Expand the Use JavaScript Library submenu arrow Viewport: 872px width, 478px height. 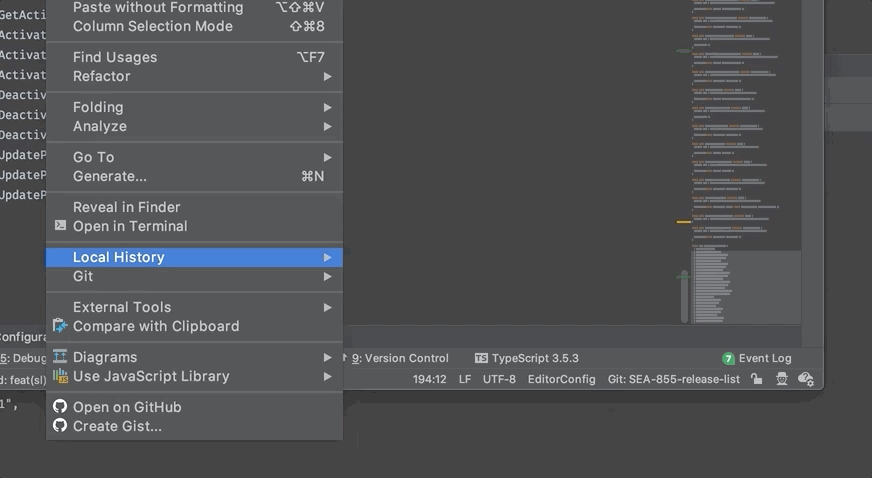[x=328, y=376]
